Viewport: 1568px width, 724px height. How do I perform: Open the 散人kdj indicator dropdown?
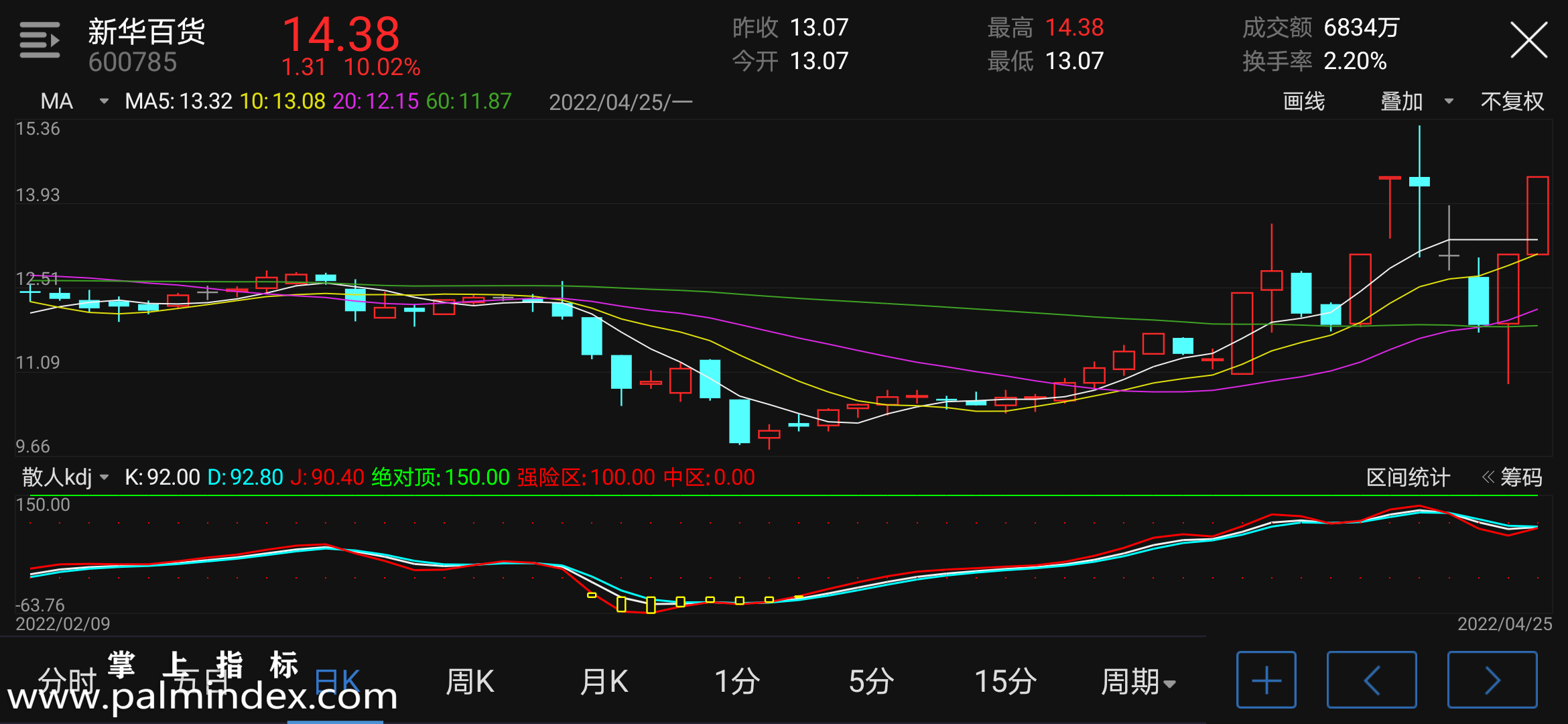tap(65, 477)
